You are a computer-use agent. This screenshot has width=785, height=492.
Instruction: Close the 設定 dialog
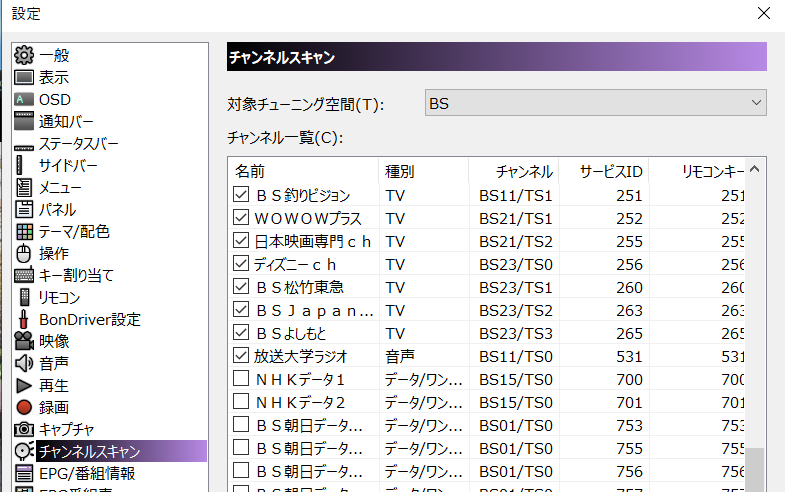(764, 13)
